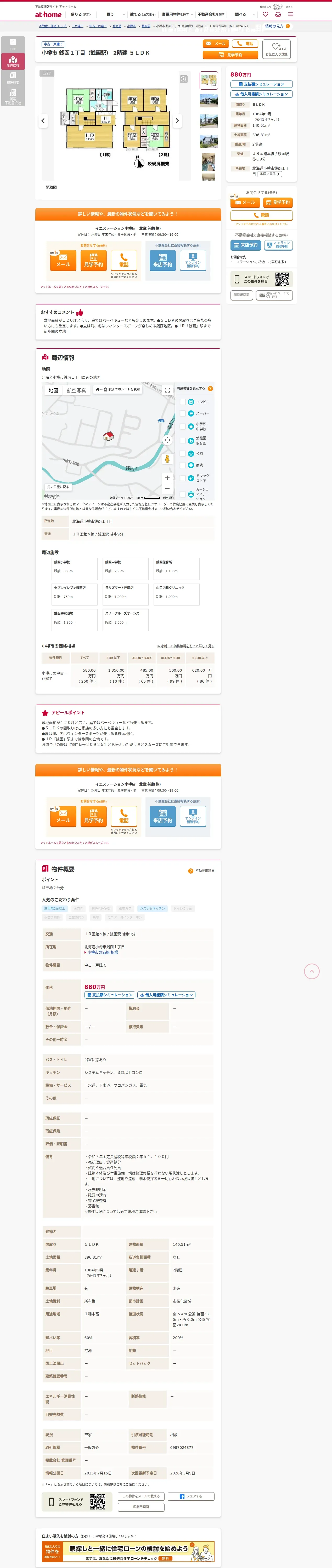Viewport: 332px width, 1568px height.
Task: Open 地図で見る beside the address
Action: (x=270, y=174)
